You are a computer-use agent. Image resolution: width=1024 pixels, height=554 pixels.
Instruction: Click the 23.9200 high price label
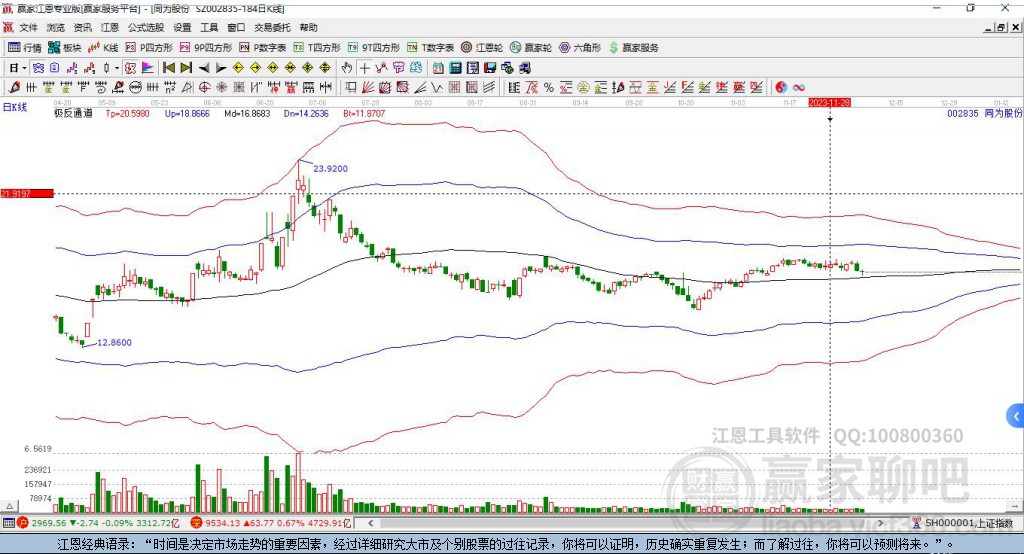(330, 169)
